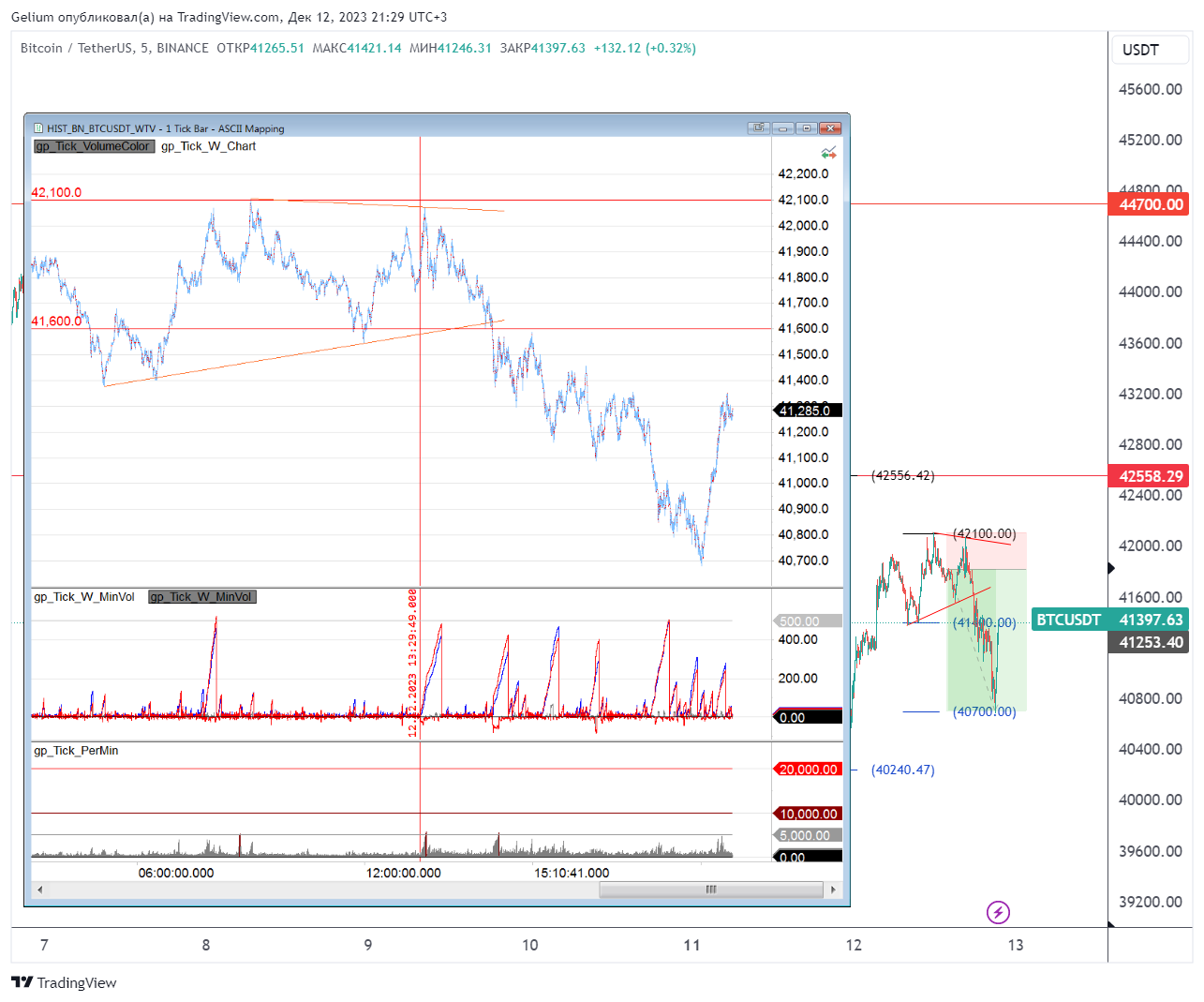Click the +132.12 (+0.32%) change value
This screenshot has height=1002, width=1204.
645,48
